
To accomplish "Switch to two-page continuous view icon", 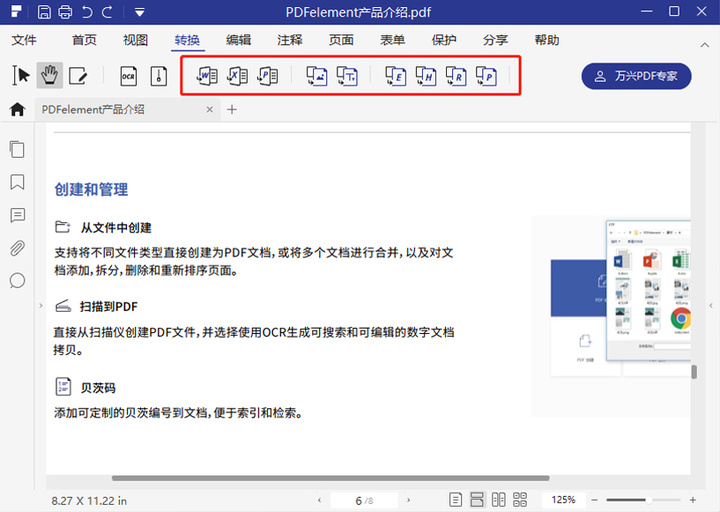I will 520,500.
